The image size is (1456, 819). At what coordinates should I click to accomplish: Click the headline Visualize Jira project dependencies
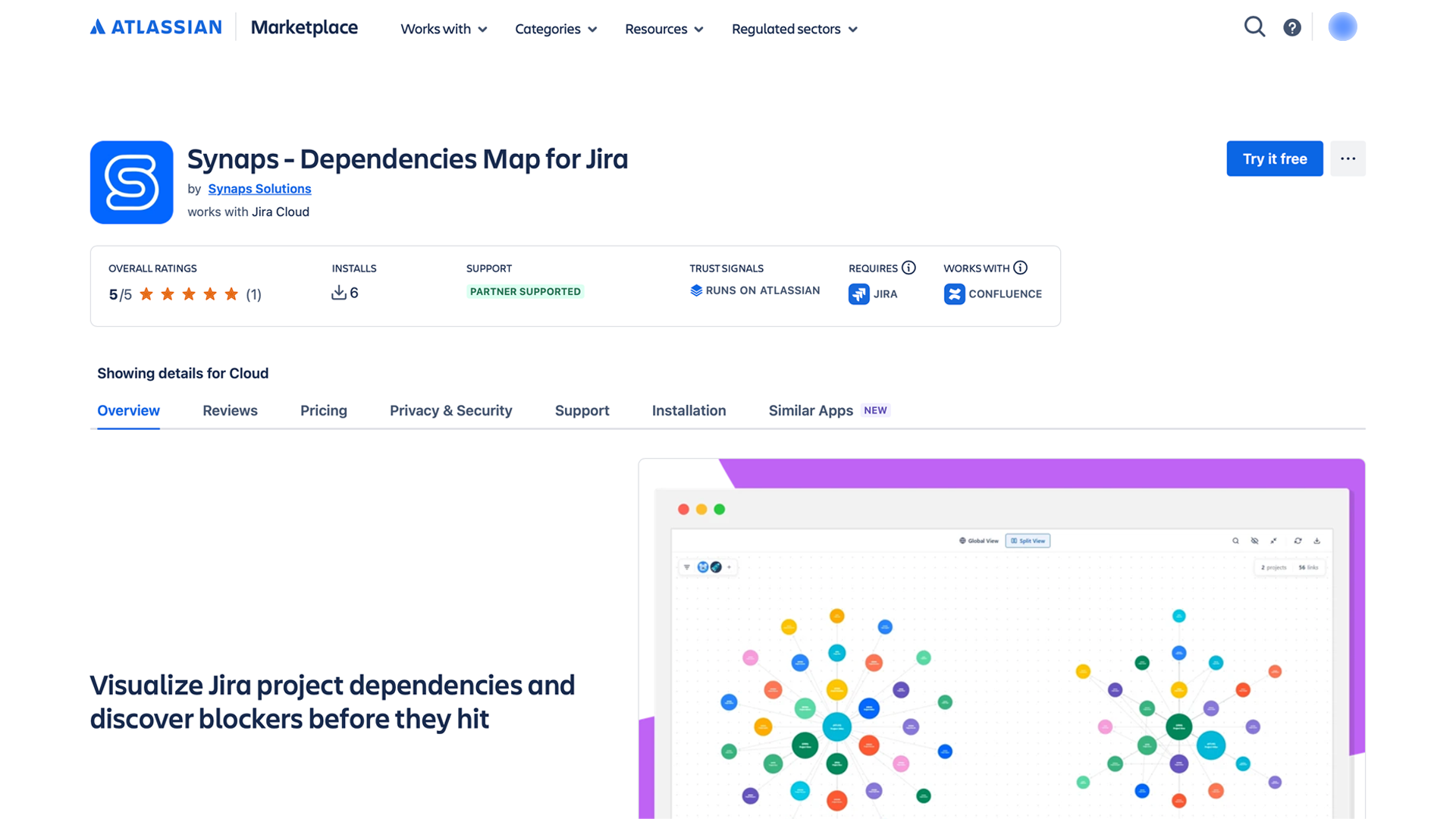pos(332,701)
